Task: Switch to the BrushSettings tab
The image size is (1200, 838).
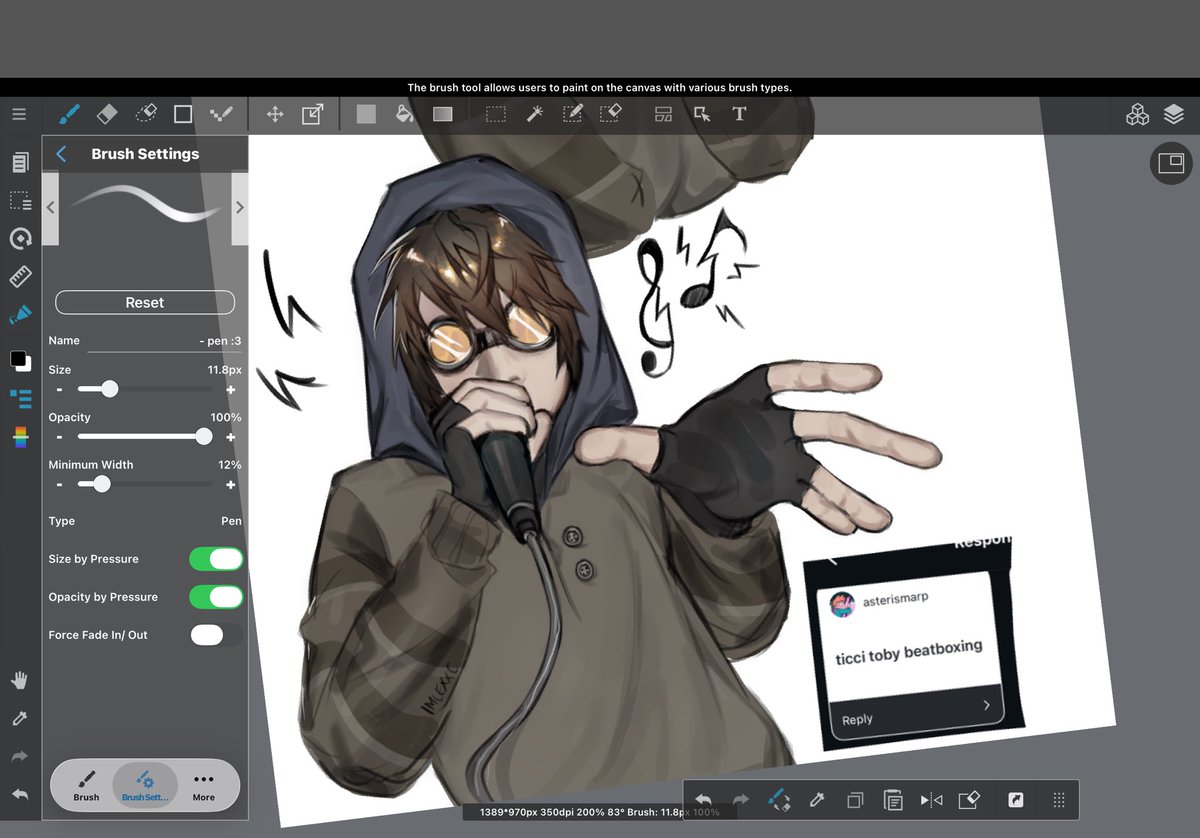Action: [145, 785]
